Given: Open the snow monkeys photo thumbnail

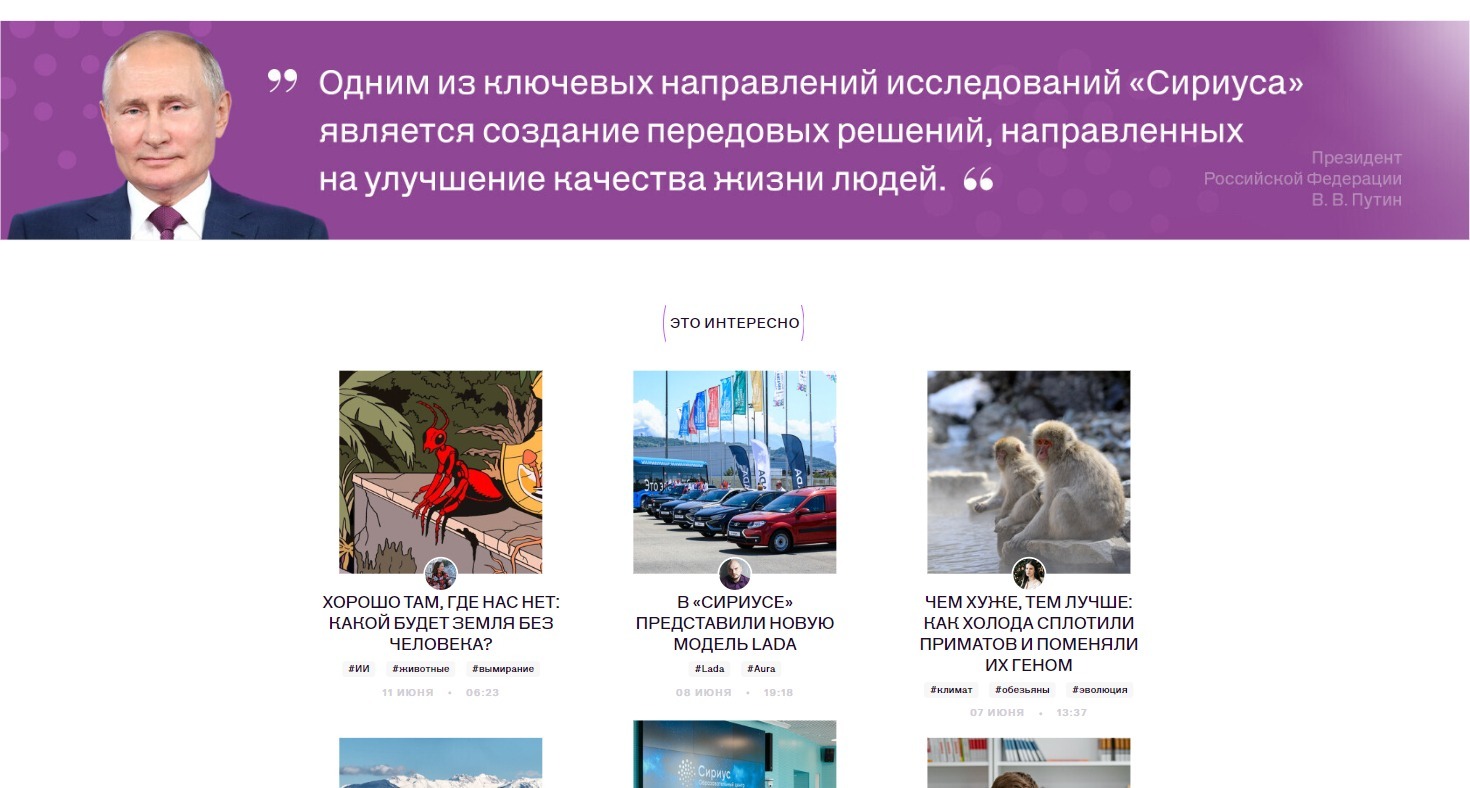Looking at the screenshot, I should [x=1028, y=472].
